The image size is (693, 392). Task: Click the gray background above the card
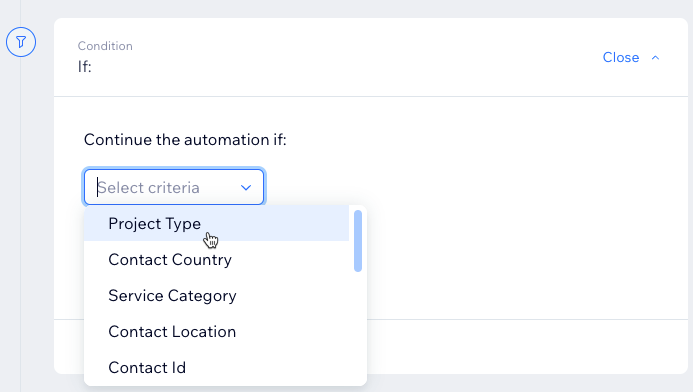point(354,8)
